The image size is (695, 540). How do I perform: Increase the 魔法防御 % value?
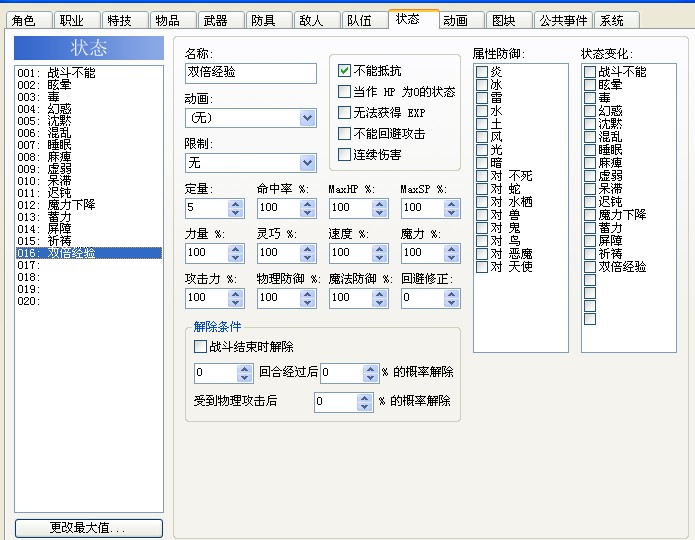point(379,294)
